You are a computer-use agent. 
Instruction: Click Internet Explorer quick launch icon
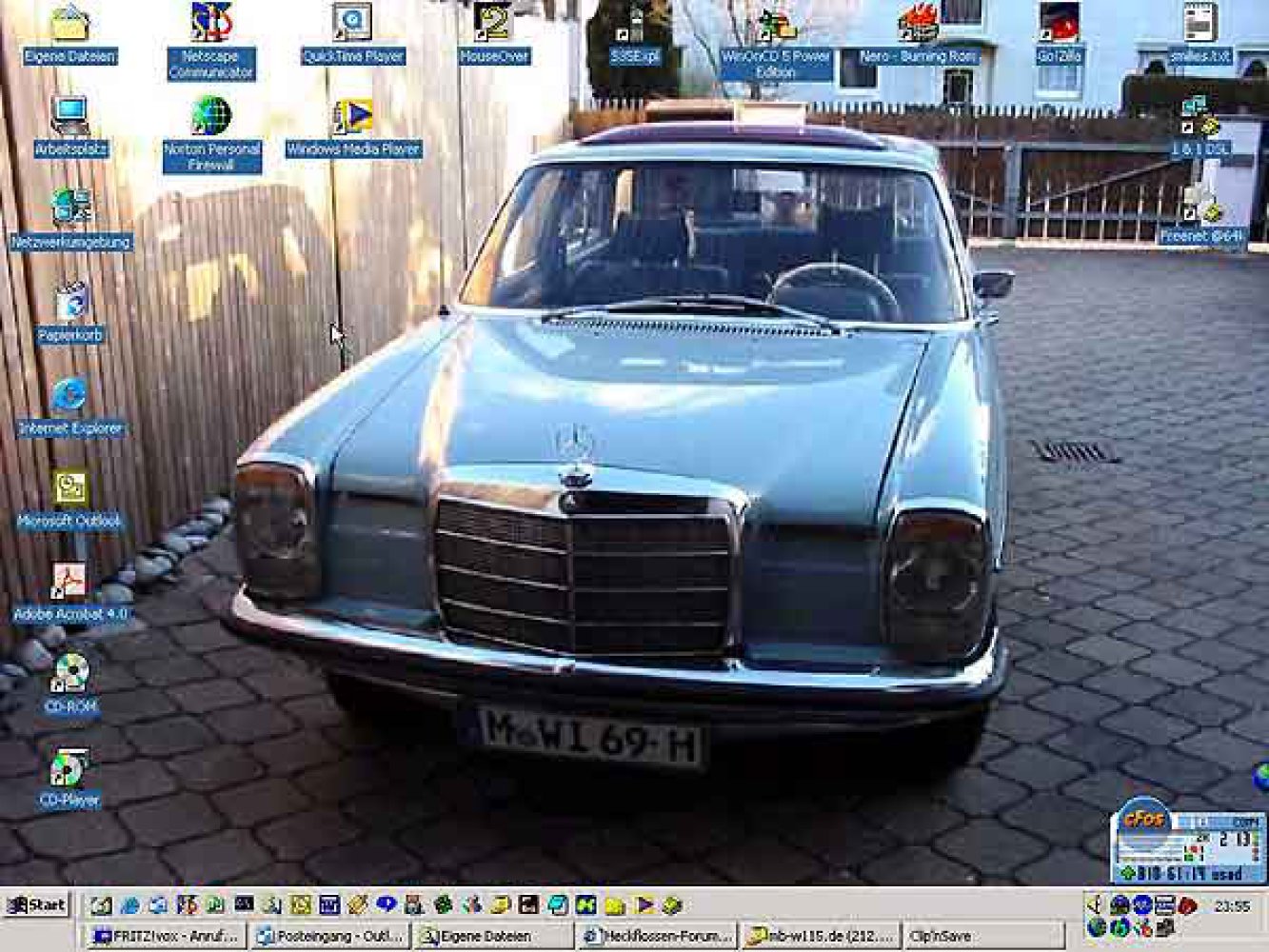(x=129, y=904)
